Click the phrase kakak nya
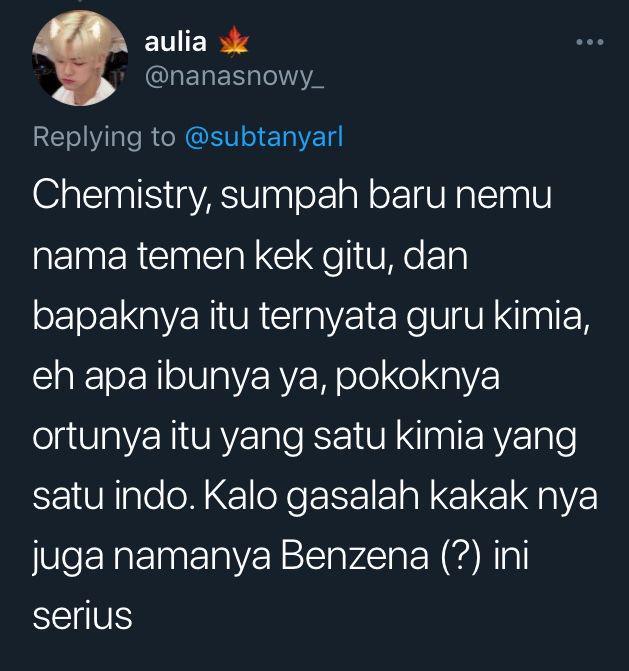The image size is (629, 671). point(513,496)
